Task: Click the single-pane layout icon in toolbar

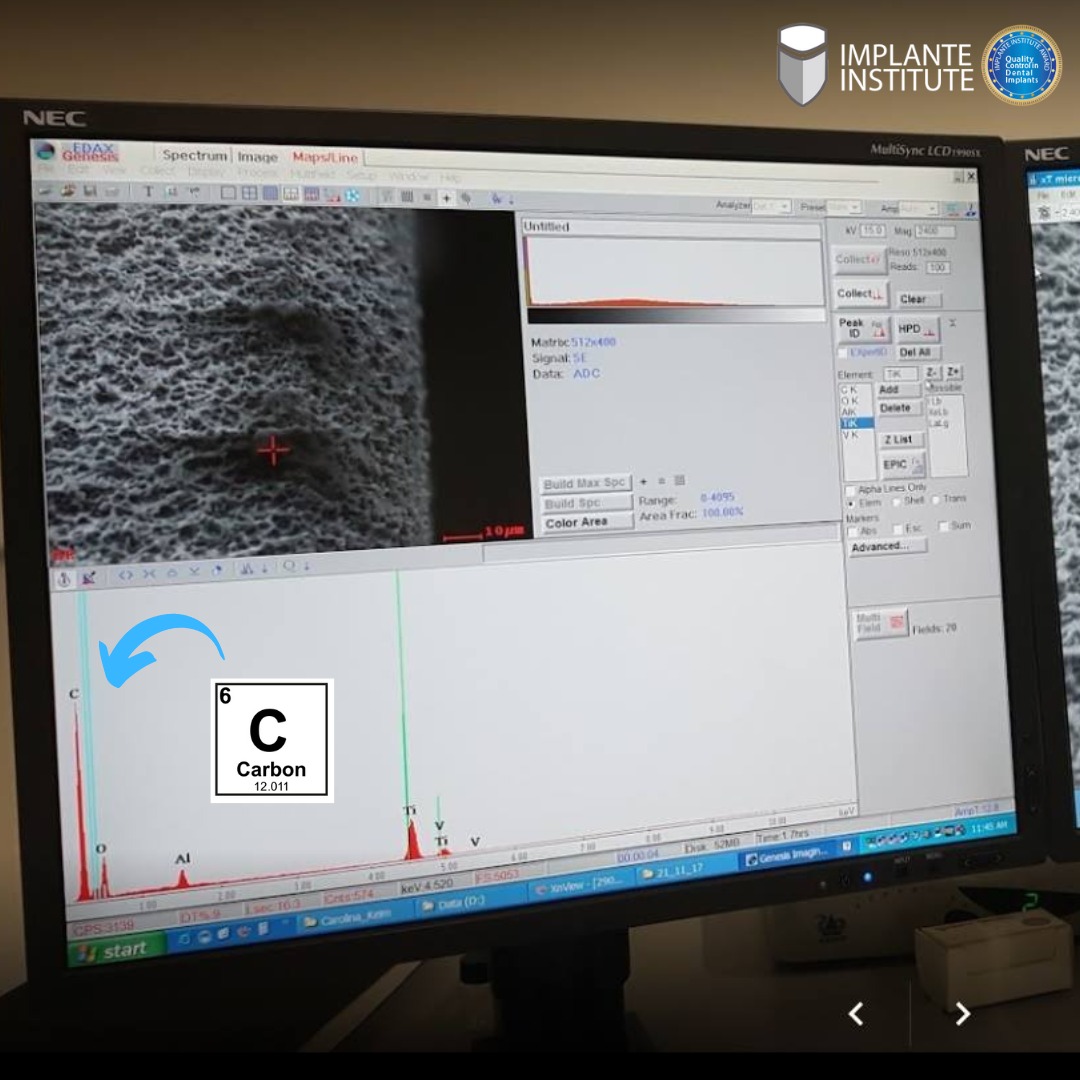Action: click(228, 192)
